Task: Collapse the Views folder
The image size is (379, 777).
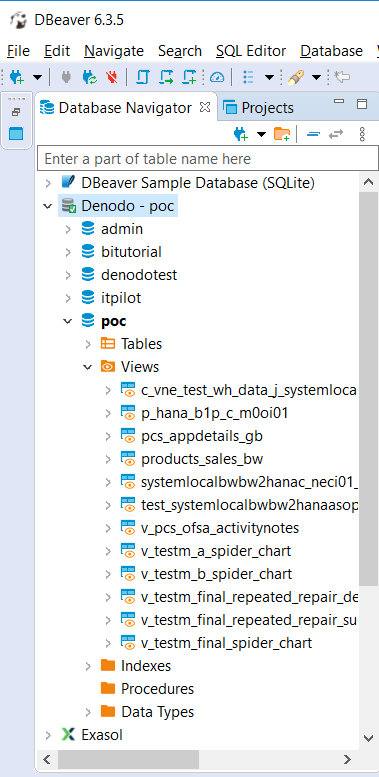Action: (x=88, y=367)
